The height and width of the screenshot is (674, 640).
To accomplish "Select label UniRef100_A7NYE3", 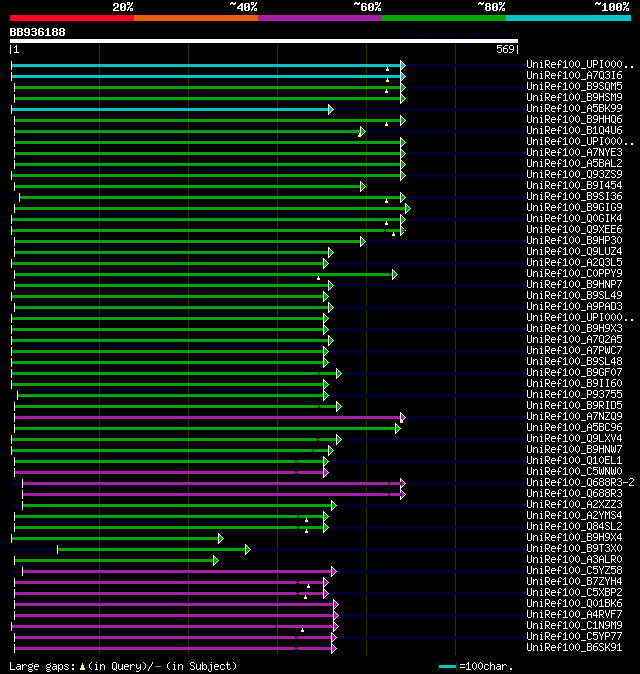I will pos(574,153).
